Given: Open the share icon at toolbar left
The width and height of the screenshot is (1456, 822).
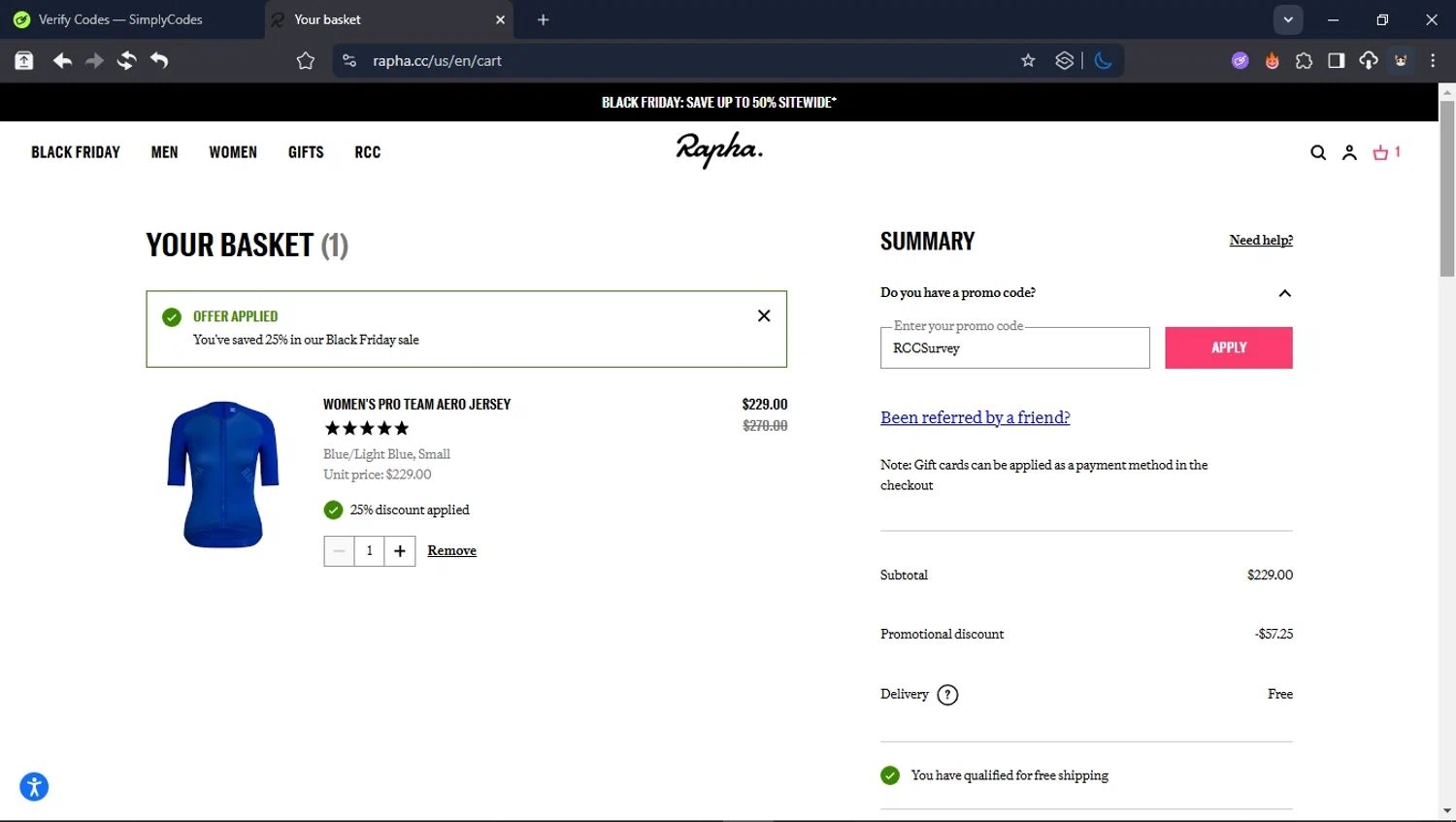Looking at the screenshot, I should (24, 60).
